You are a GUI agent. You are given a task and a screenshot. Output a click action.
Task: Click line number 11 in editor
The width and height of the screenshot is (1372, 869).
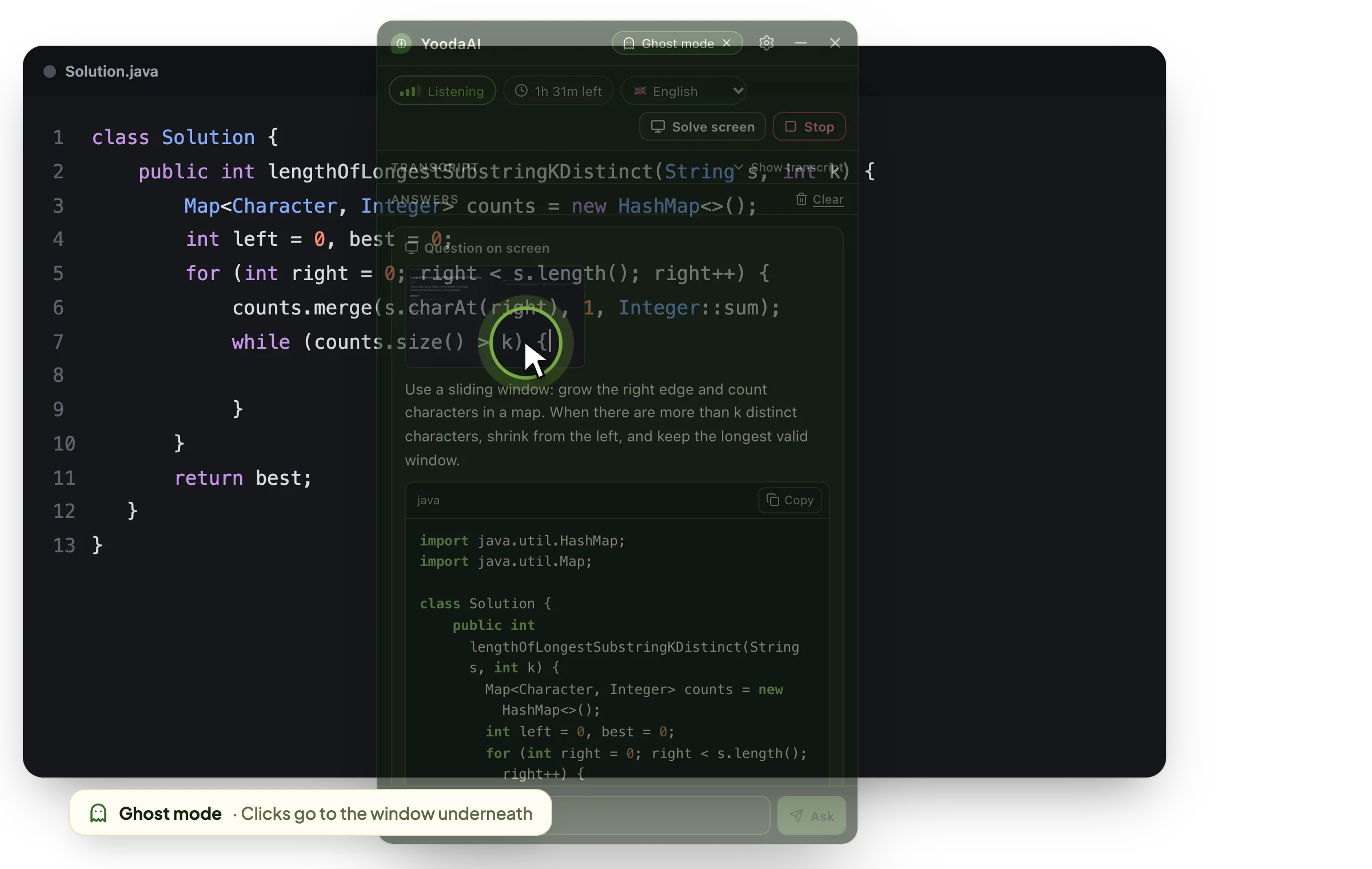64,478
